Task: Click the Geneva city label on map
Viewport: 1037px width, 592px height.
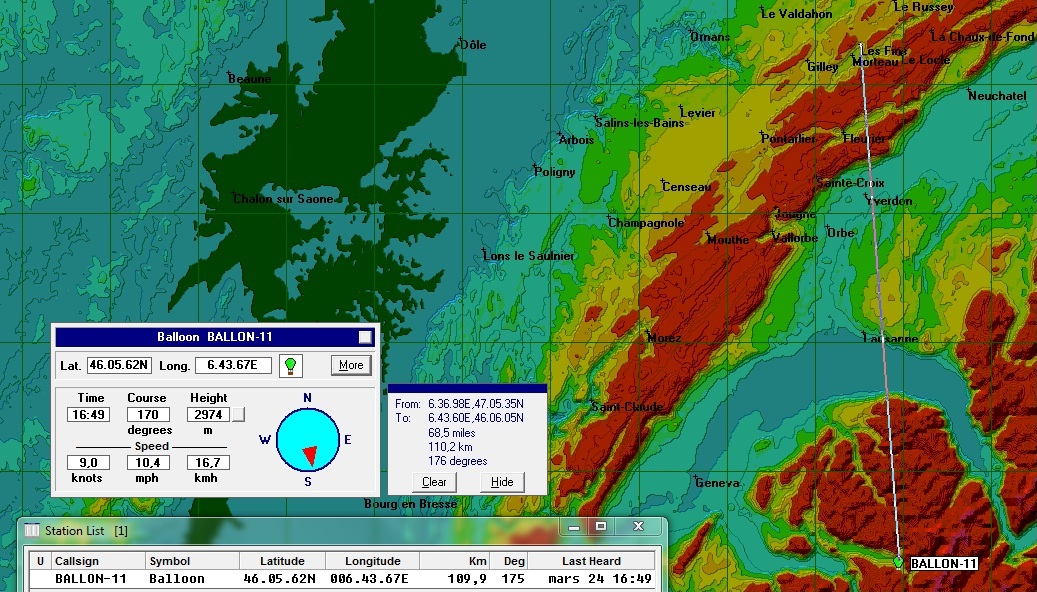Action: click(x=717, y=483)
